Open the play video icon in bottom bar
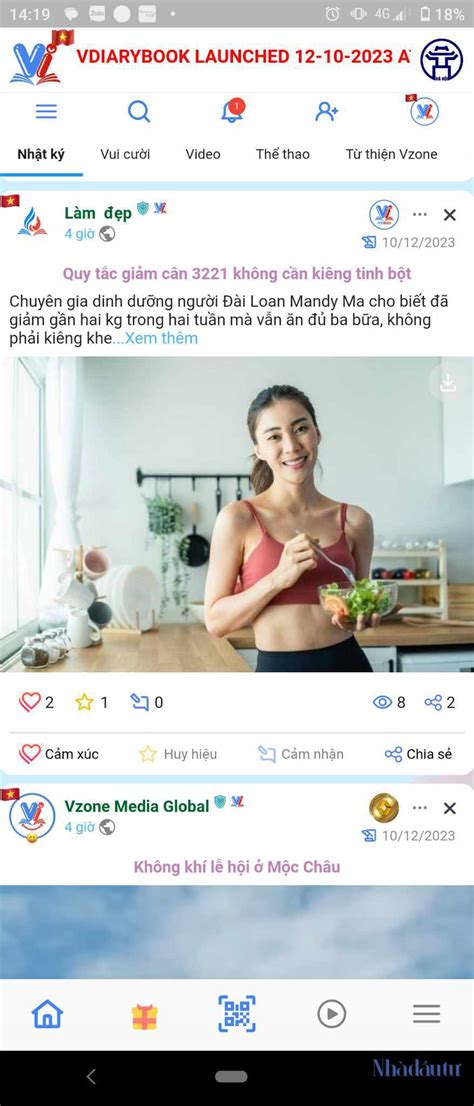The height and width of the screenshot is (1106, 474). [332, 1014]
